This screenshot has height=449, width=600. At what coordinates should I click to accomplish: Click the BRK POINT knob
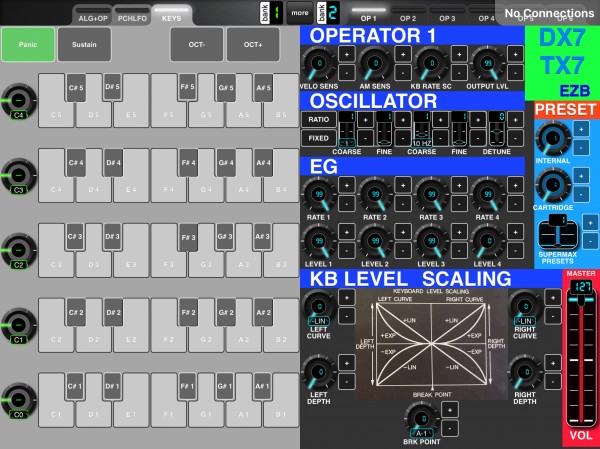coord(421,420)
